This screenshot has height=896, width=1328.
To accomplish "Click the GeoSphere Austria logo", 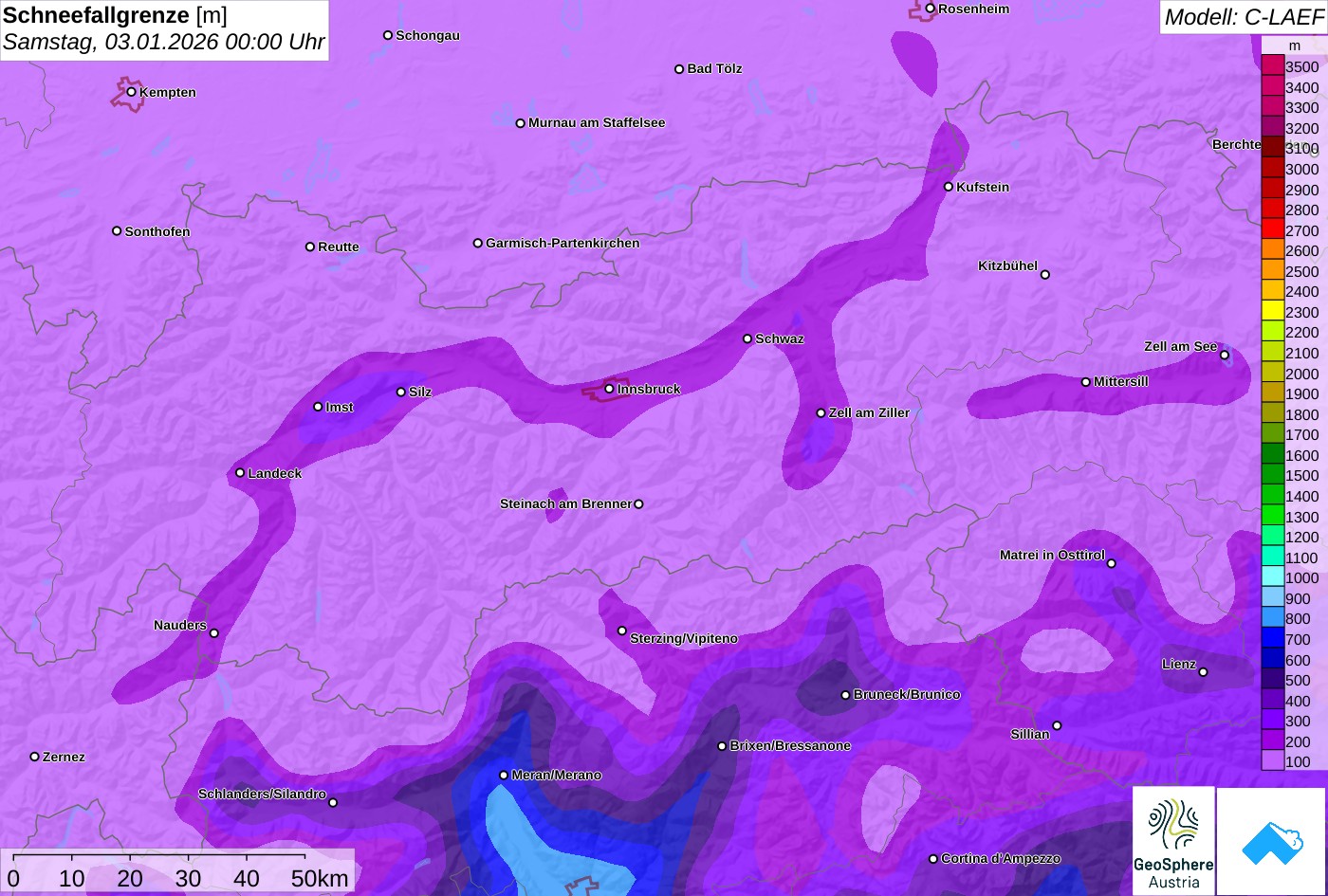I will (1173, 841).
